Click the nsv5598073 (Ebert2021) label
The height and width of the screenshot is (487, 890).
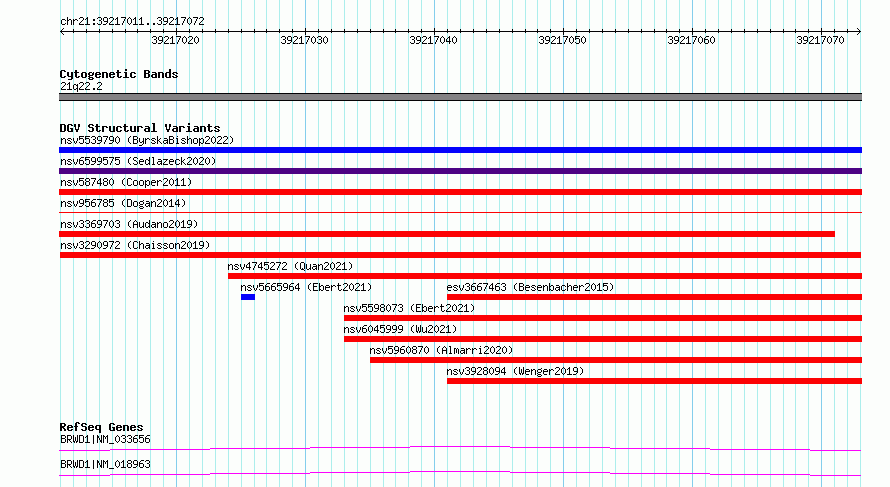click(409, 308)
